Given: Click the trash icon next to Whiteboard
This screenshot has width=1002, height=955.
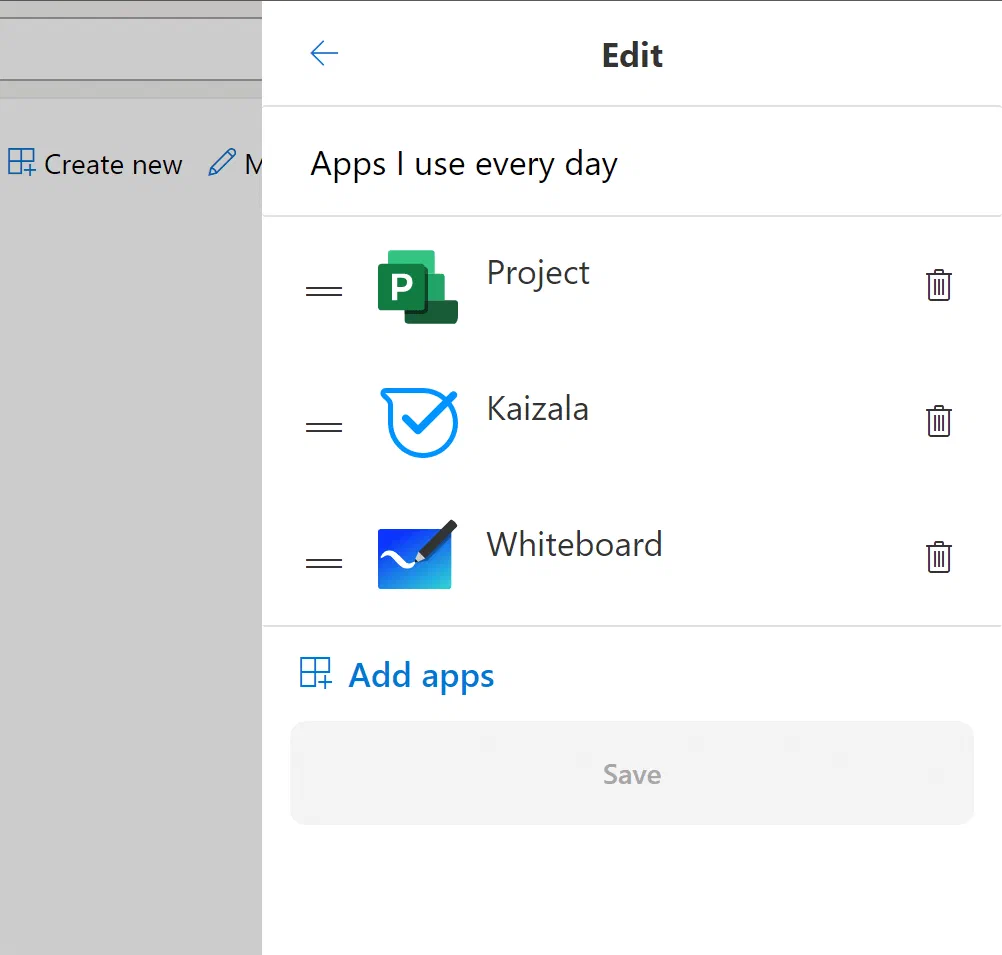Looking at the screenshot, I should (938, 557).
